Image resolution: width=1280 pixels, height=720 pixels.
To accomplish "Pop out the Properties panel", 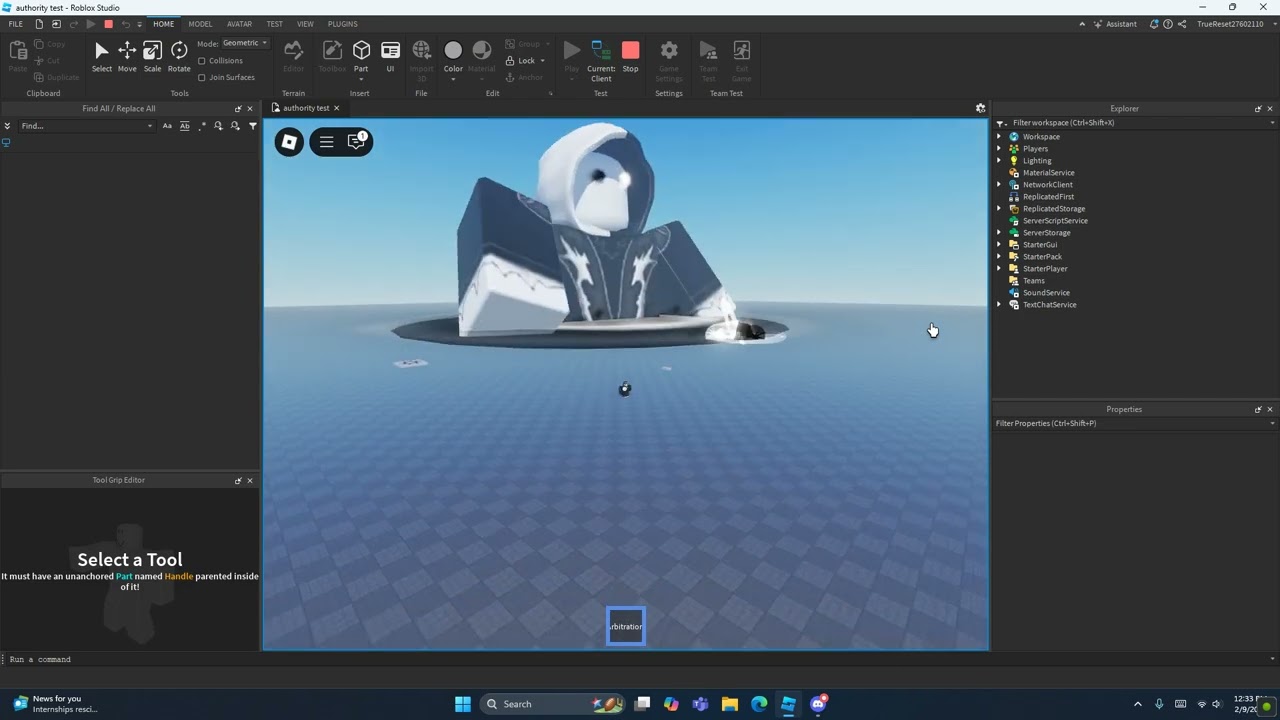I will pyautogui.click(x=1258, y=409).
